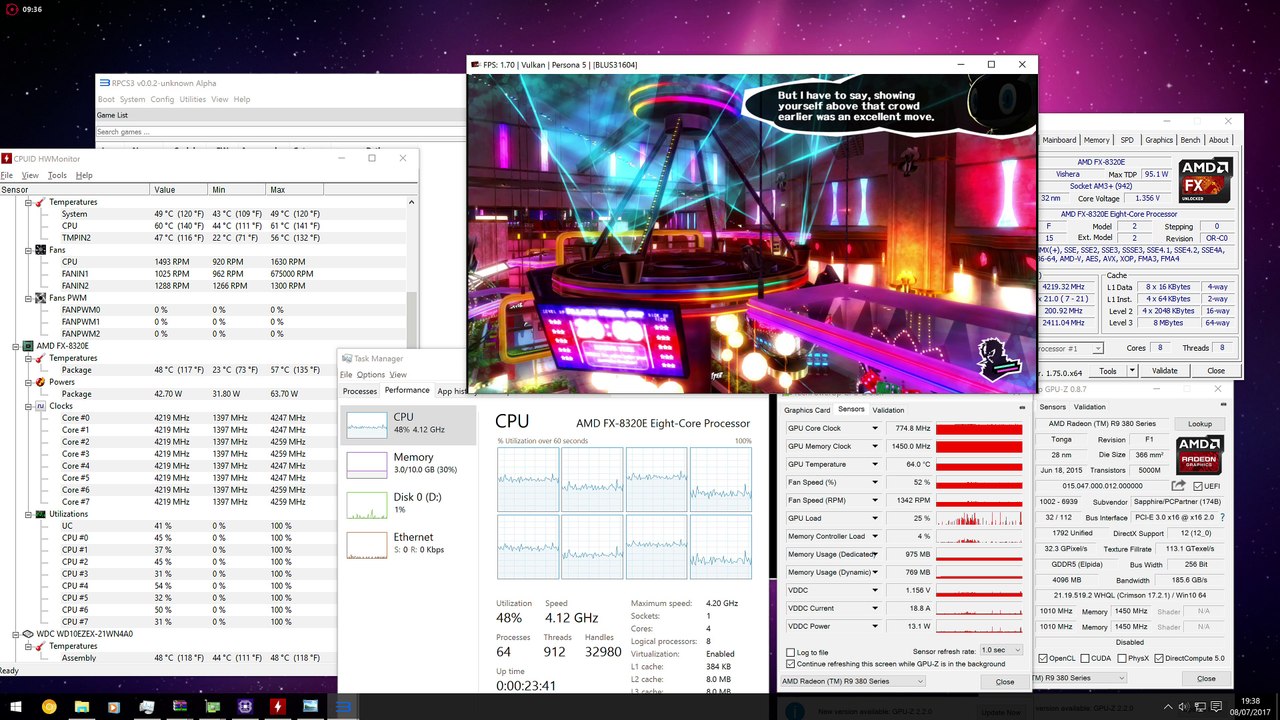Click the AMD FX logo in CPU-Z
The image size is (1280, 720).
pos(1204,180)
